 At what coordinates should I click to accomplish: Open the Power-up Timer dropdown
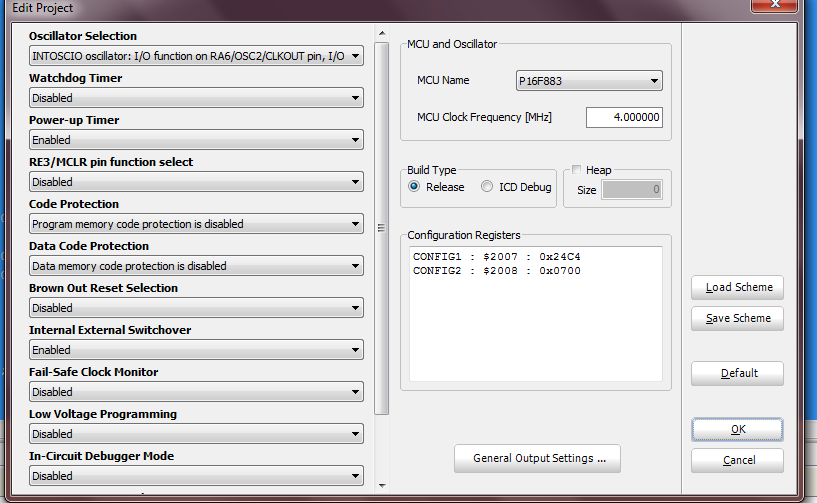click(x=196, y=140)
